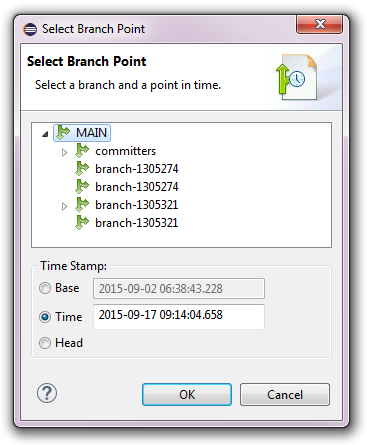Image resolution: width=367 pixels, height=445 pixels.
Task: Close the Select Branch Point dialog
Action: (319, 24)
